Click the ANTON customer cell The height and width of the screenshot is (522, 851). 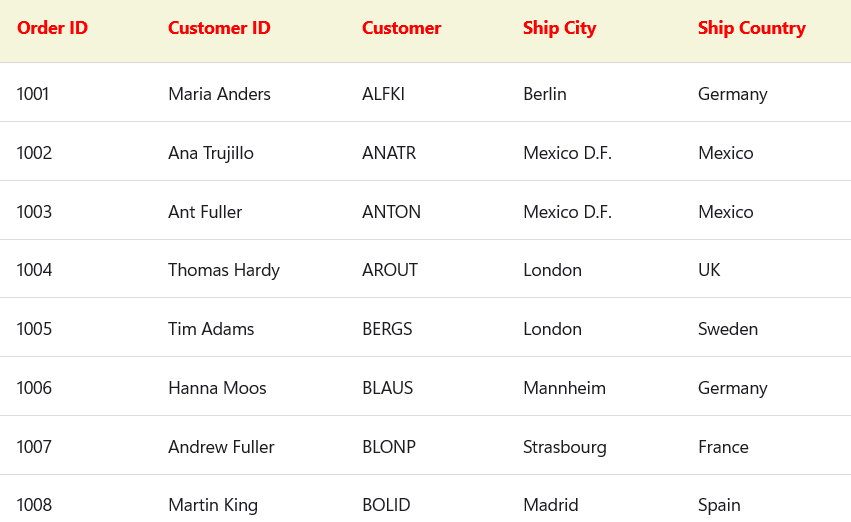tap(391, 212)
